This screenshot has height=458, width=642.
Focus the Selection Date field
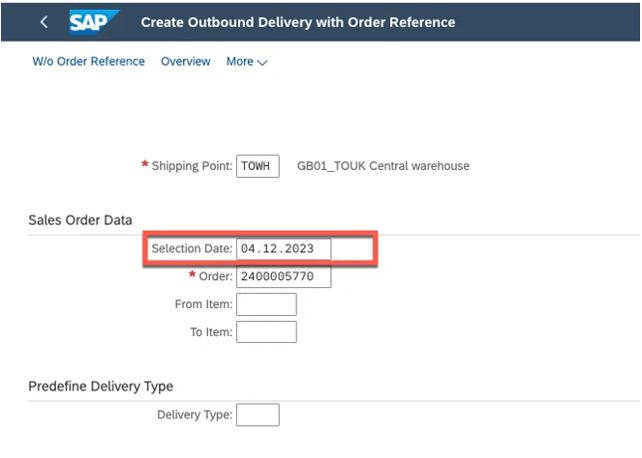click(283, 248)
